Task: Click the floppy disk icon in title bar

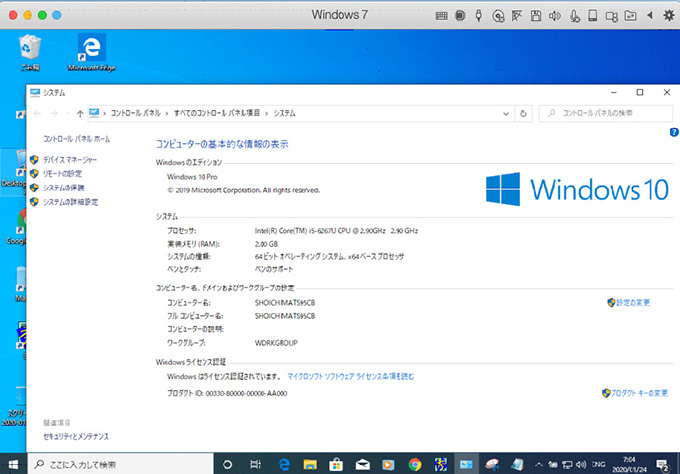Action: tap(536, 16)
